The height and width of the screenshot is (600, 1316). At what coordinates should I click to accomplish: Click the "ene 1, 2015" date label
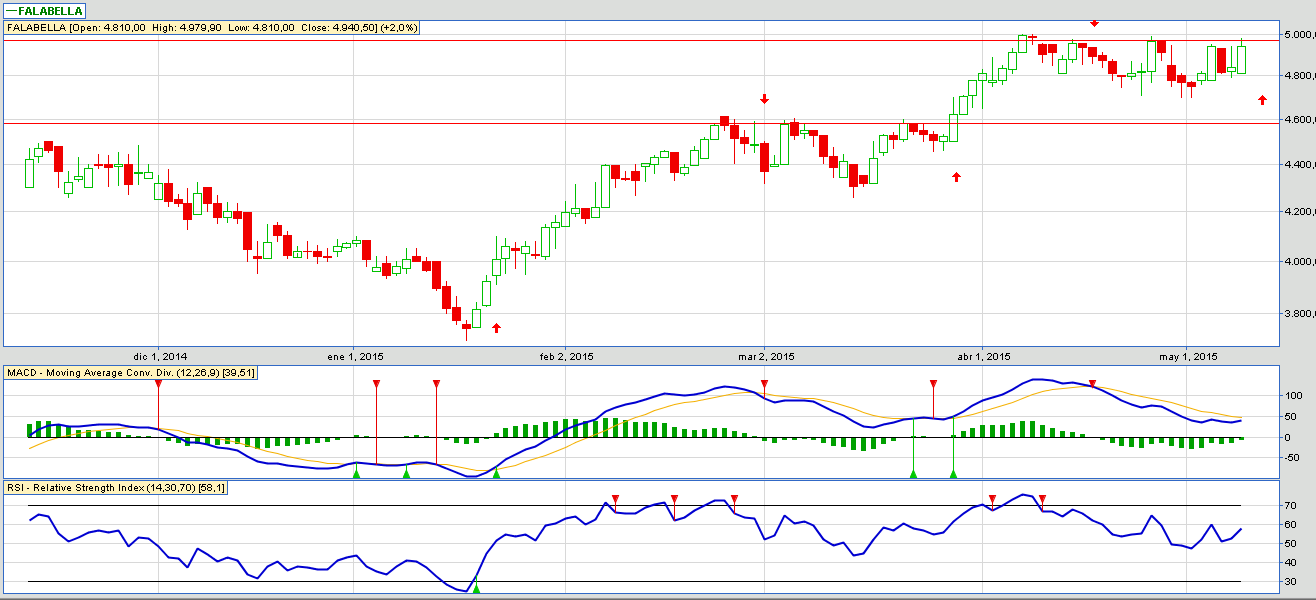(356, 356)
